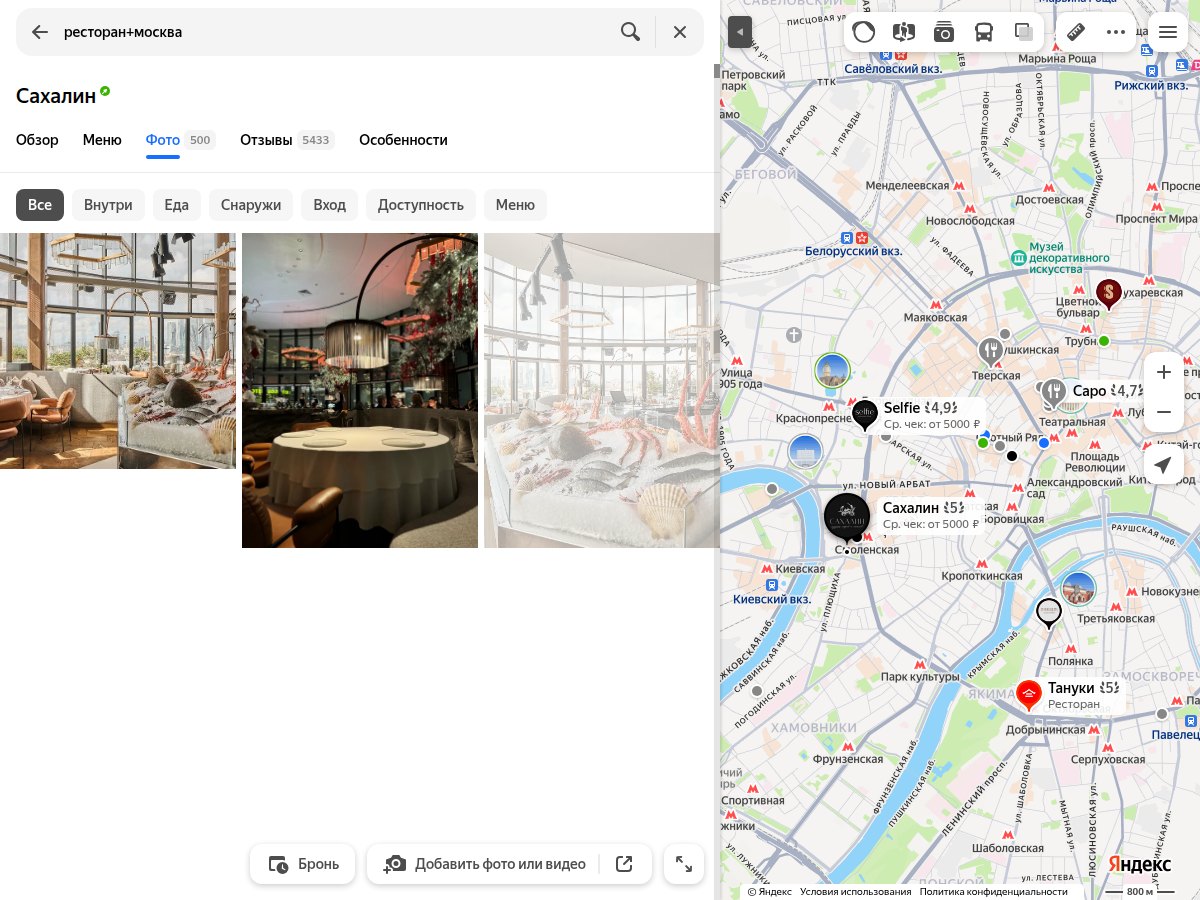
Task: Click the my location arrow button
Action: tap(1164, 465)
